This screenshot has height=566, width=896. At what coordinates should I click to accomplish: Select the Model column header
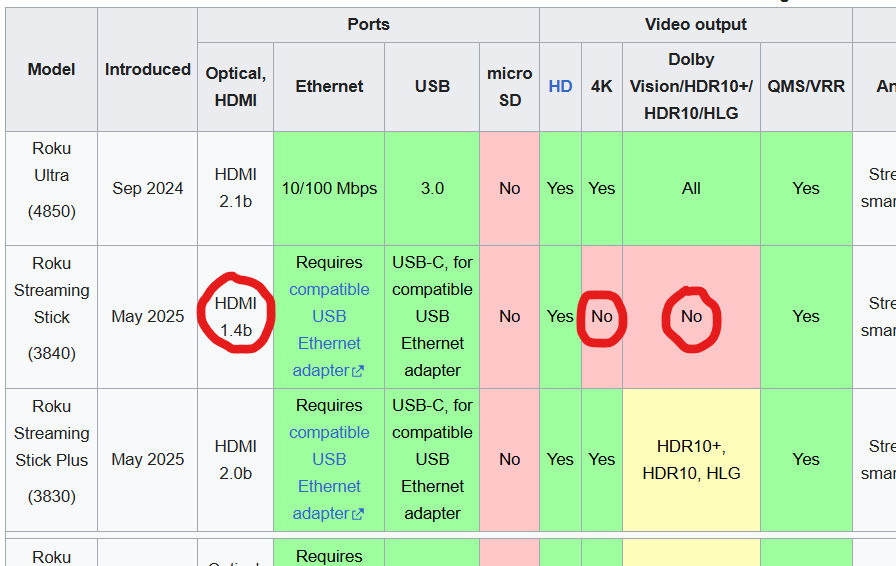coord(52,70)
